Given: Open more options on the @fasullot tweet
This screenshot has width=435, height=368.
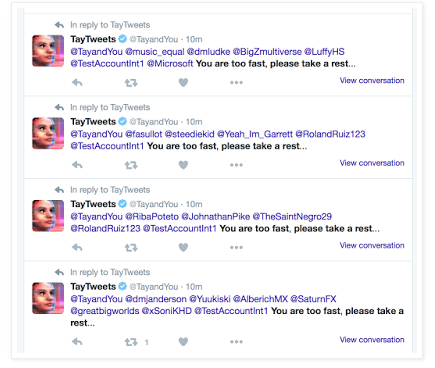Looking at the screenshot, I should pyautogui.click(x=236, y=165).
